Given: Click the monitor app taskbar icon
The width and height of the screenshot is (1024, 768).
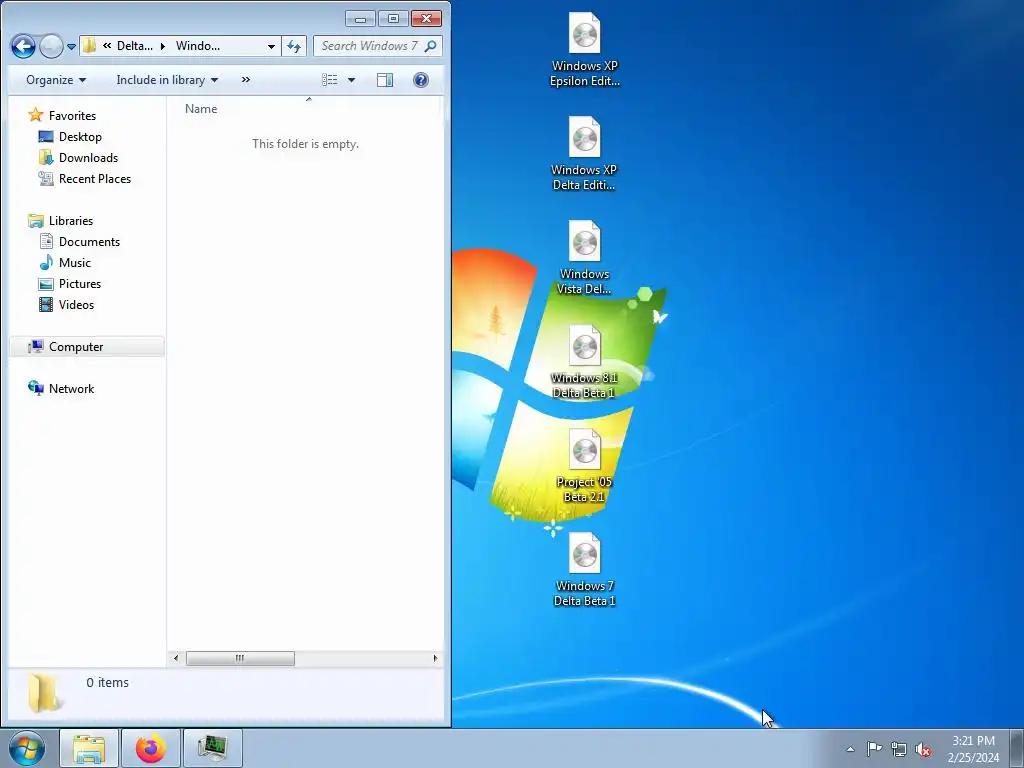Looking at the screenshot, I should pos(213,748).
